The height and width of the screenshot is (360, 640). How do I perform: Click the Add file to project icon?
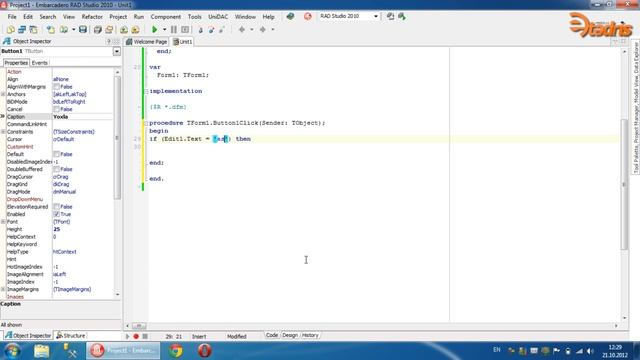[x=124, y=29]
